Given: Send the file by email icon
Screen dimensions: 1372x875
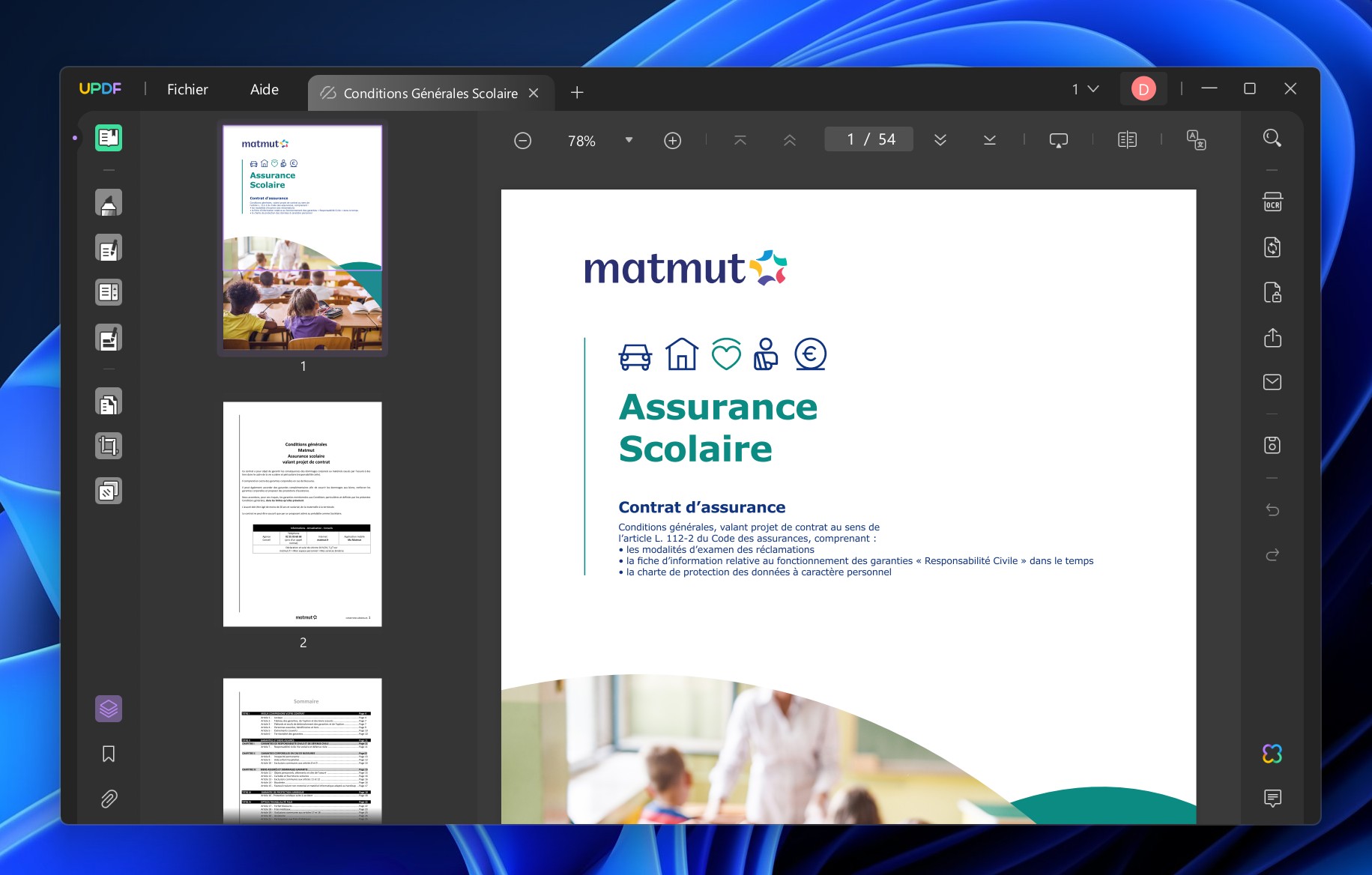Looking at the screenshot, I should point(1272,382).
